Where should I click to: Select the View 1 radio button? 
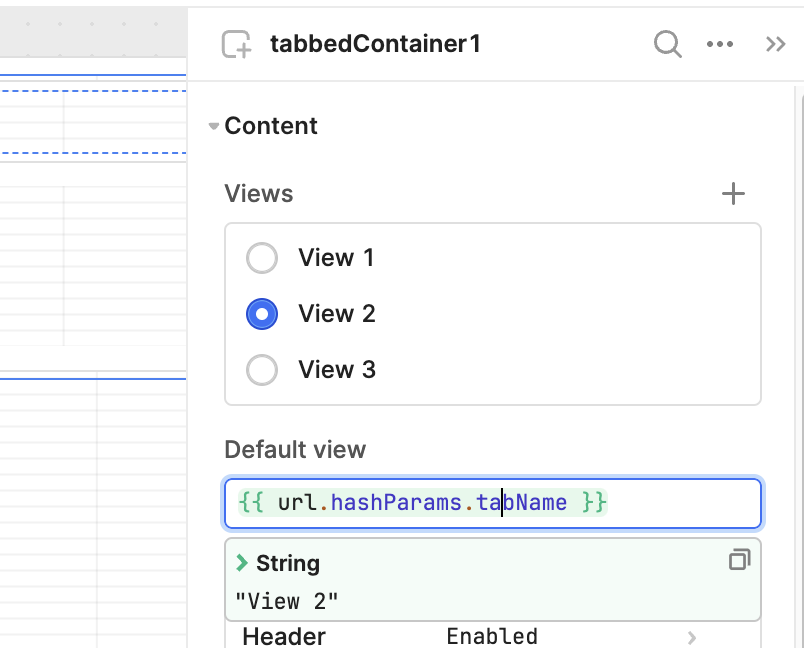pyautogui.click(x=262, y=258)
